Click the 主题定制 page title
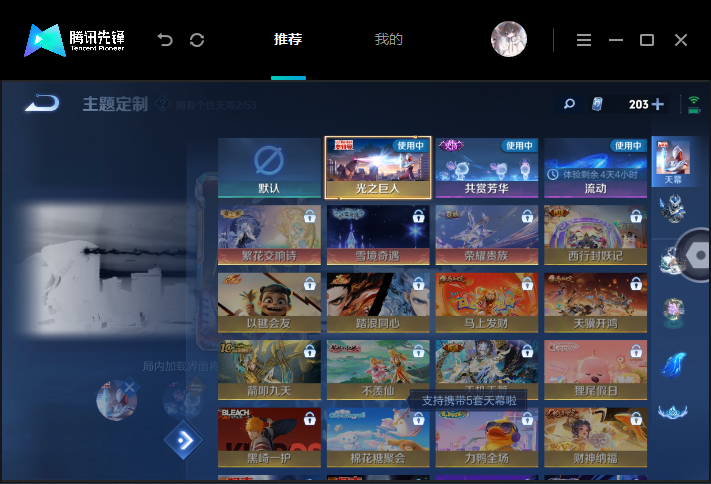711x484 pixels. [x=115, y=104]
